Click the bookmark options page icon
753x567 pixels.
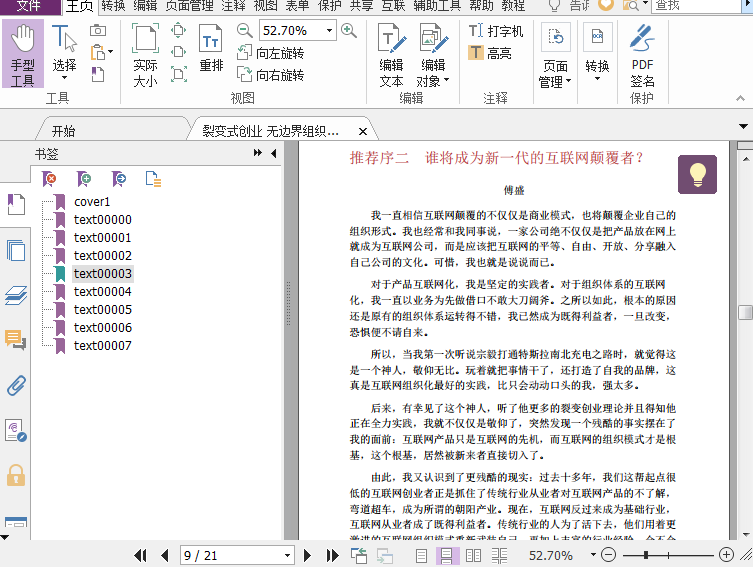153,179
